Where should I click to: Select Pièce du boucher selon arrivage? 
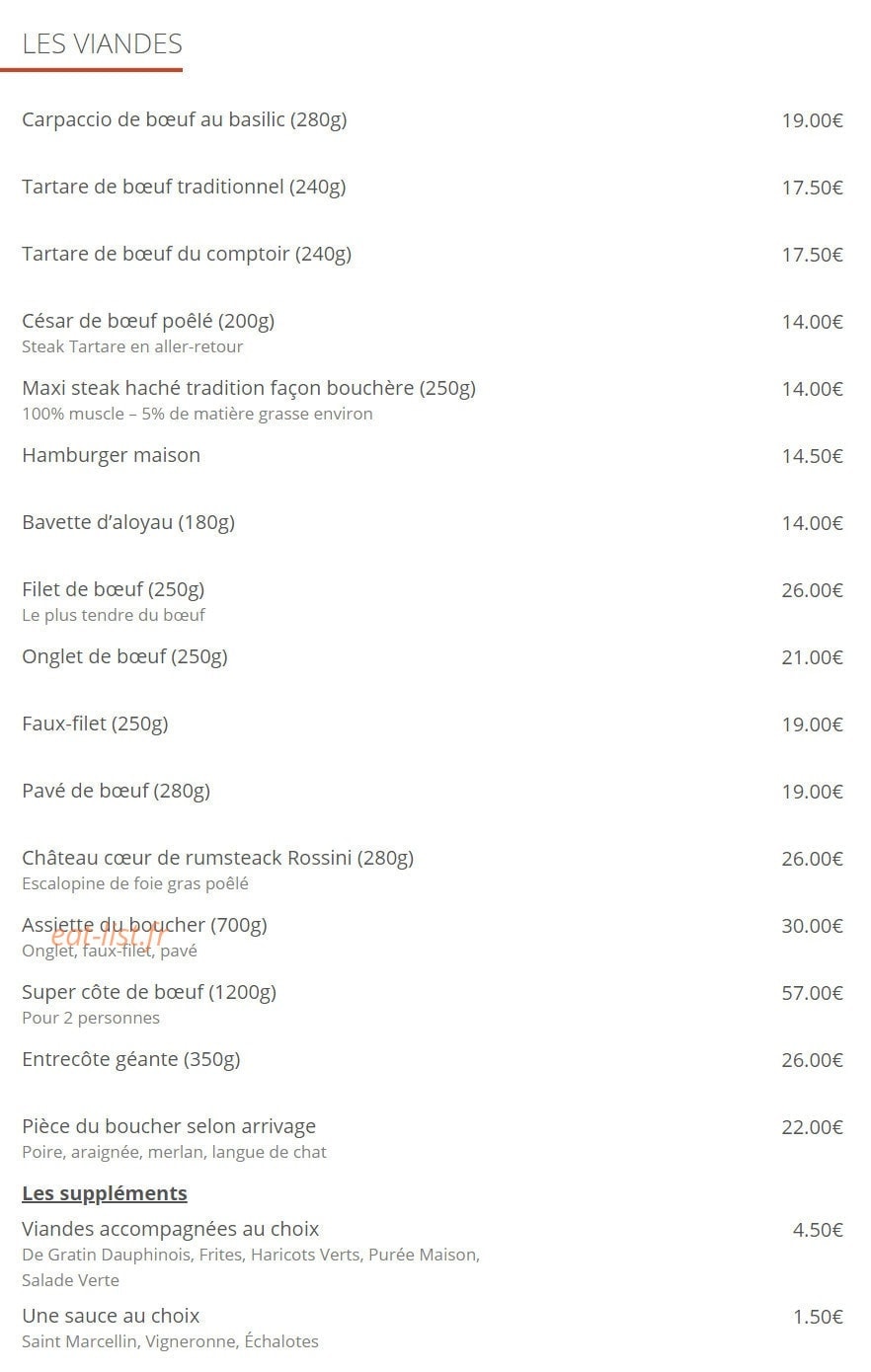pyautogui.click(x=169, y=1126)
